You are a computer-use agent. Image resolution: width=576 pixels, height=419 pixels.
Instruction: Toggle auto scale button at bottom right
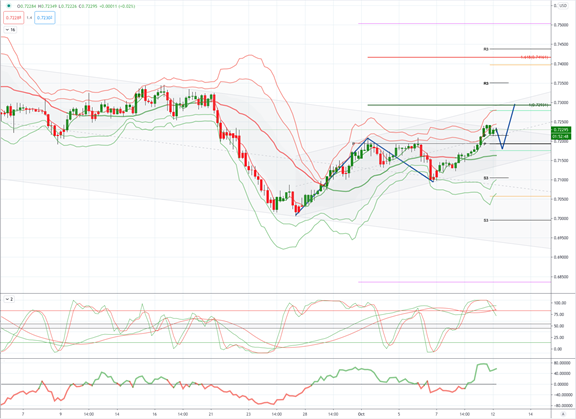[563, 413]
